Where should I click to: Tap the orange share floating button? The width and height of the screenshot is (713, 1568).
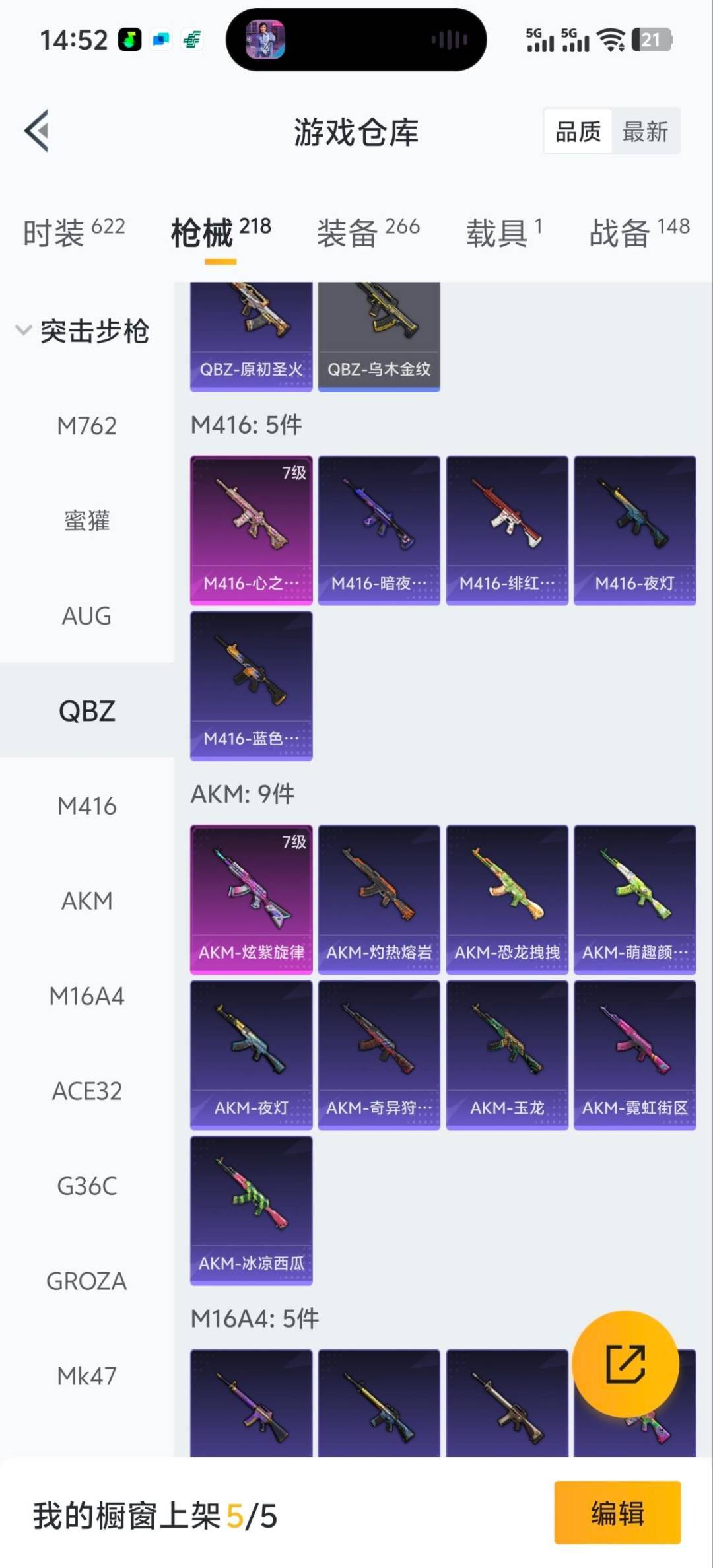point(625,1363)
